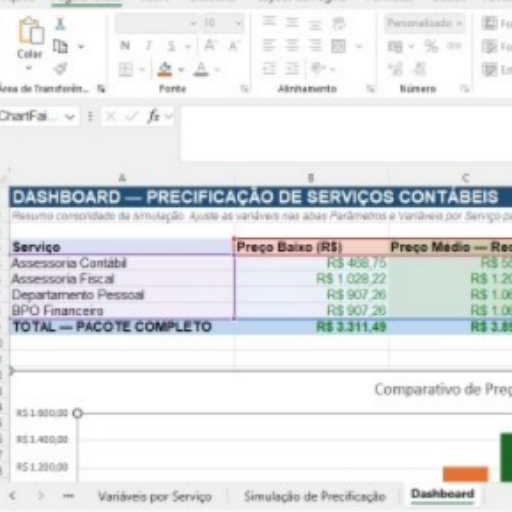Toggle the wrap text icon

click(x=339, y=23)
